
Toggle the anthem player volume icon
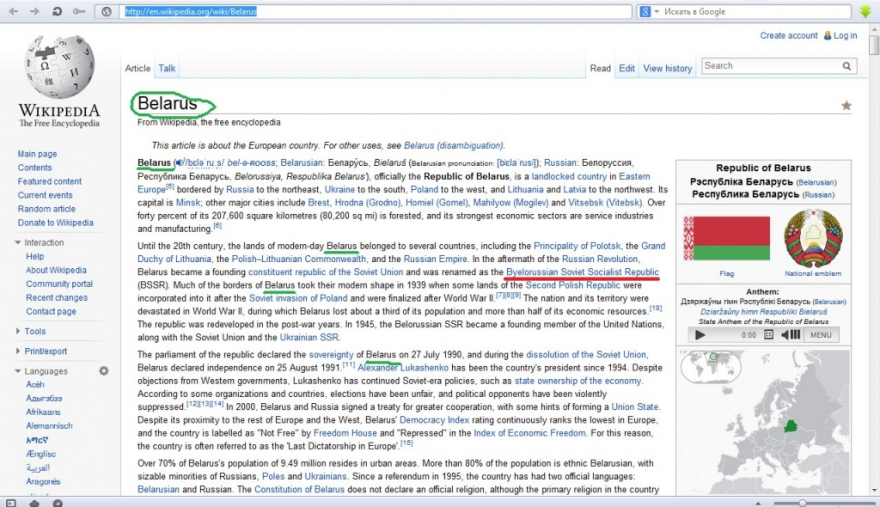tap(791, 335)
